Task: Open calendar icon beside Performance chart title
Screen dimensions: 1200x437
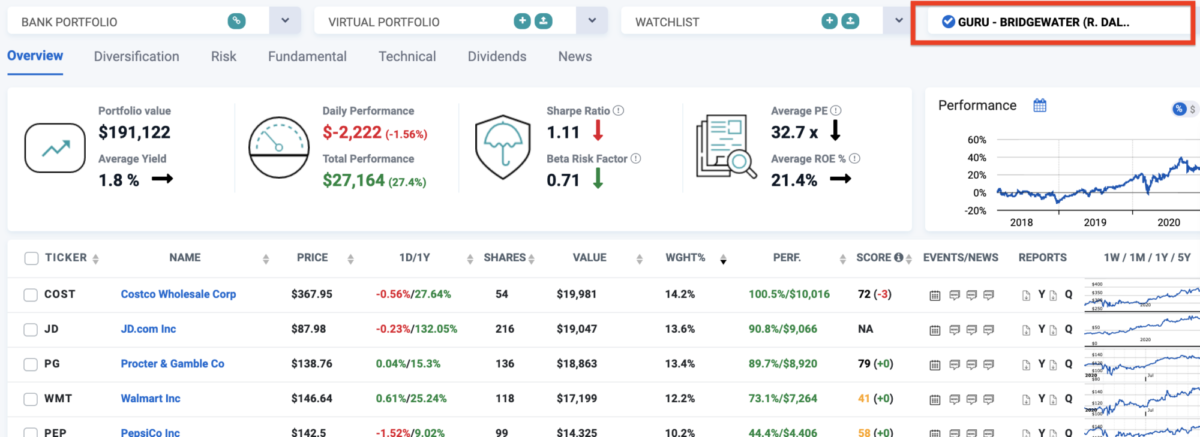Action: coord(1040,105)
